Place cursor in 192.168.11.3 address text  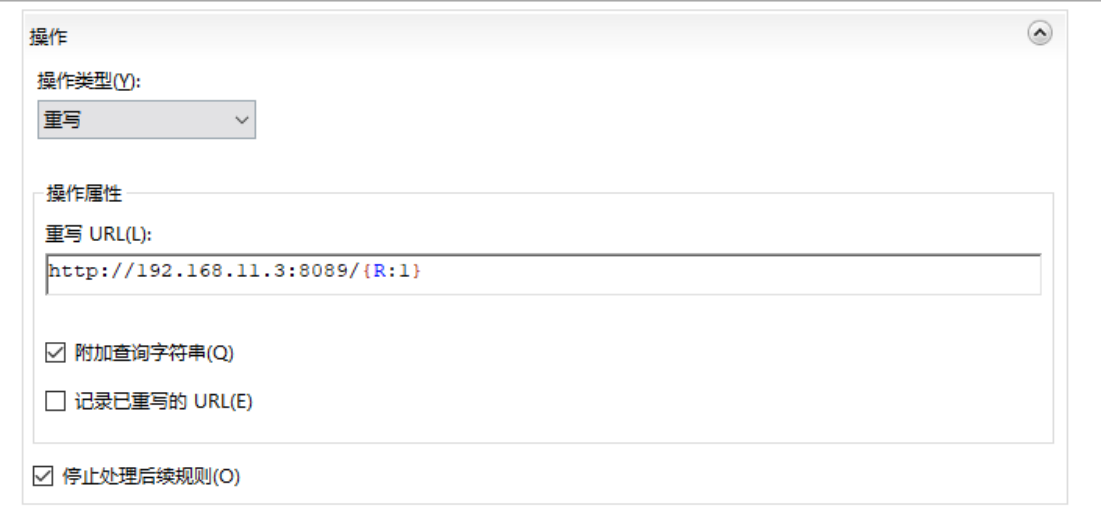(x=210, y=270)
